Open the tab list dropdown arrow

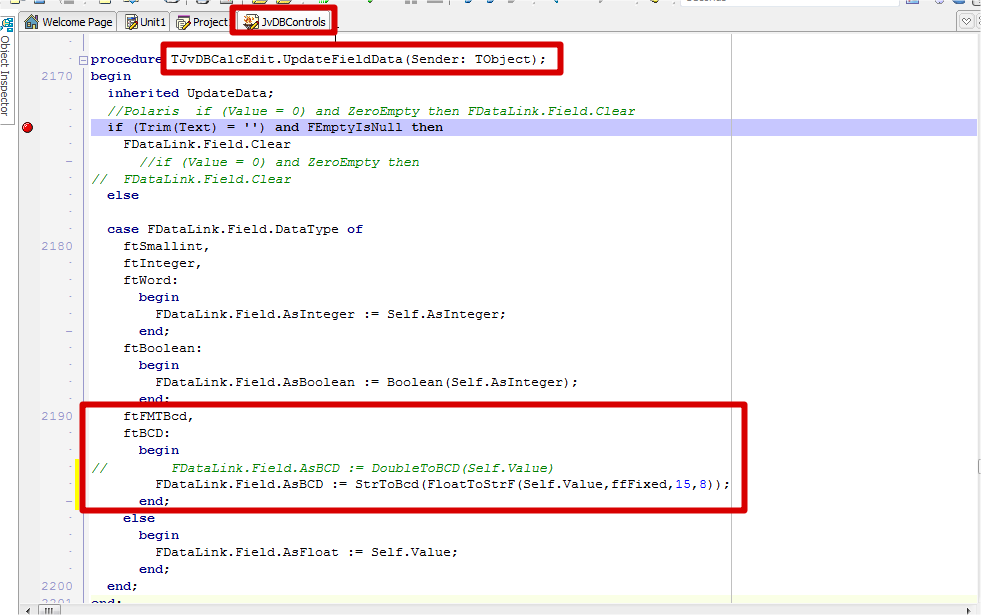(967, 22)
